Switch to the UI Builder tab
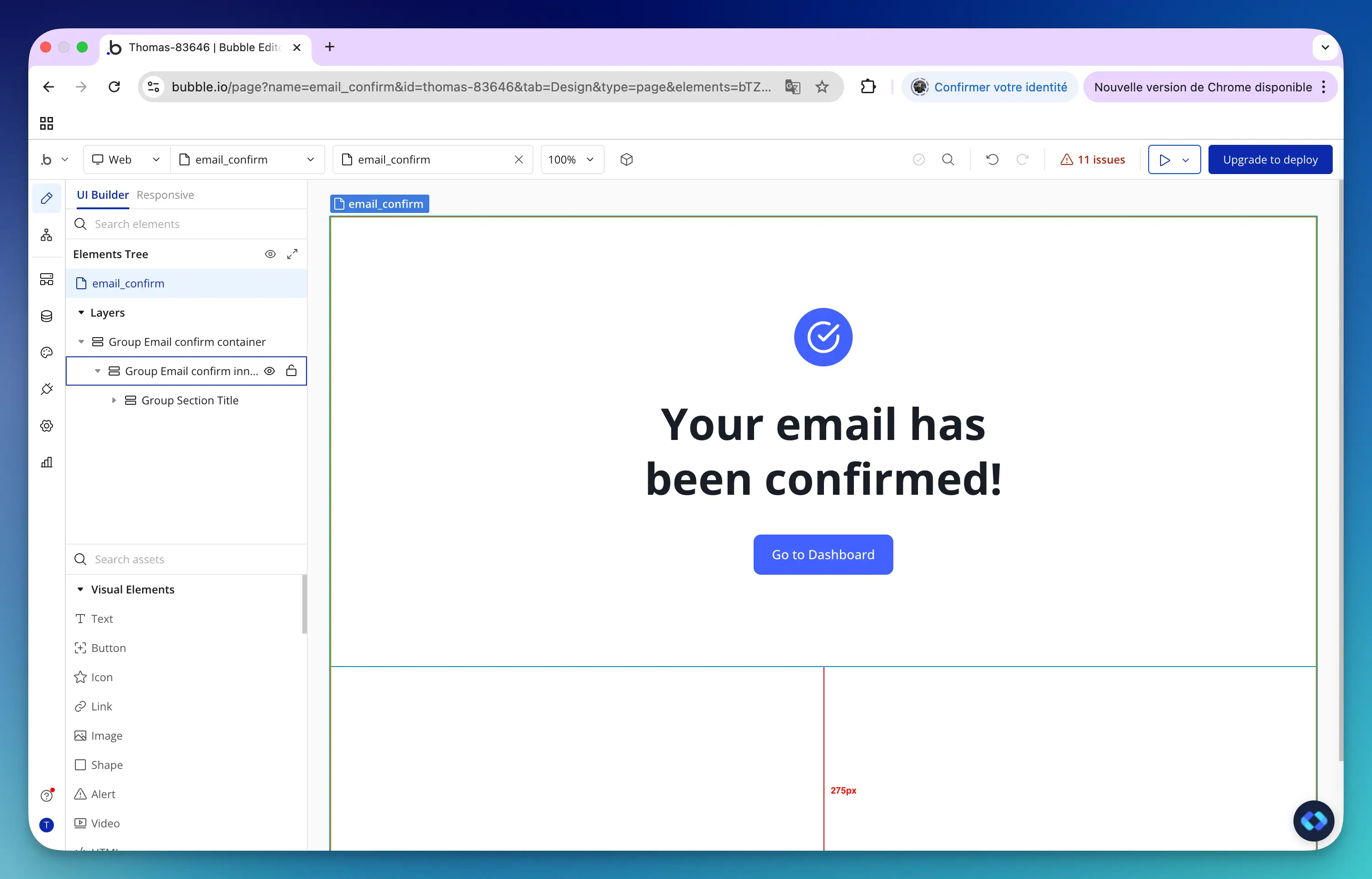This screenshot has width=1372, height=879. click(x=103, y=195)
